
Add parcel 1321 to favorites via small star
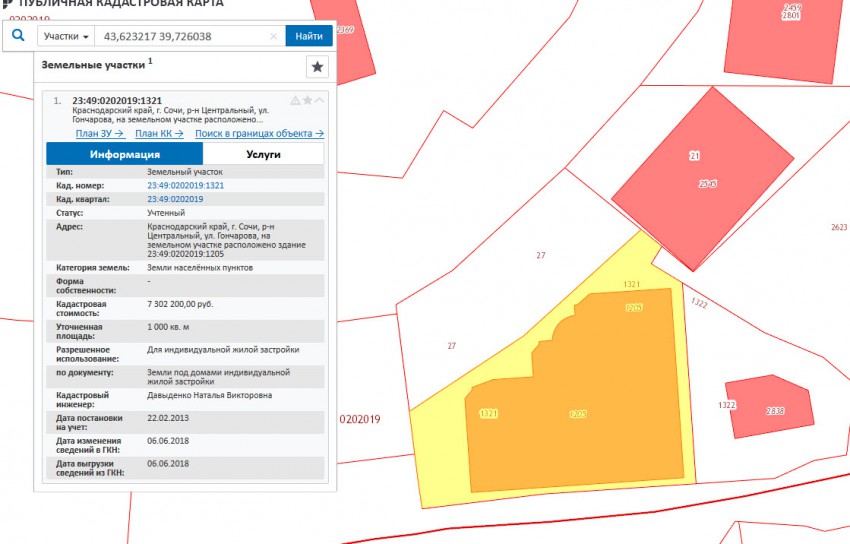click(x=308, y=100)
